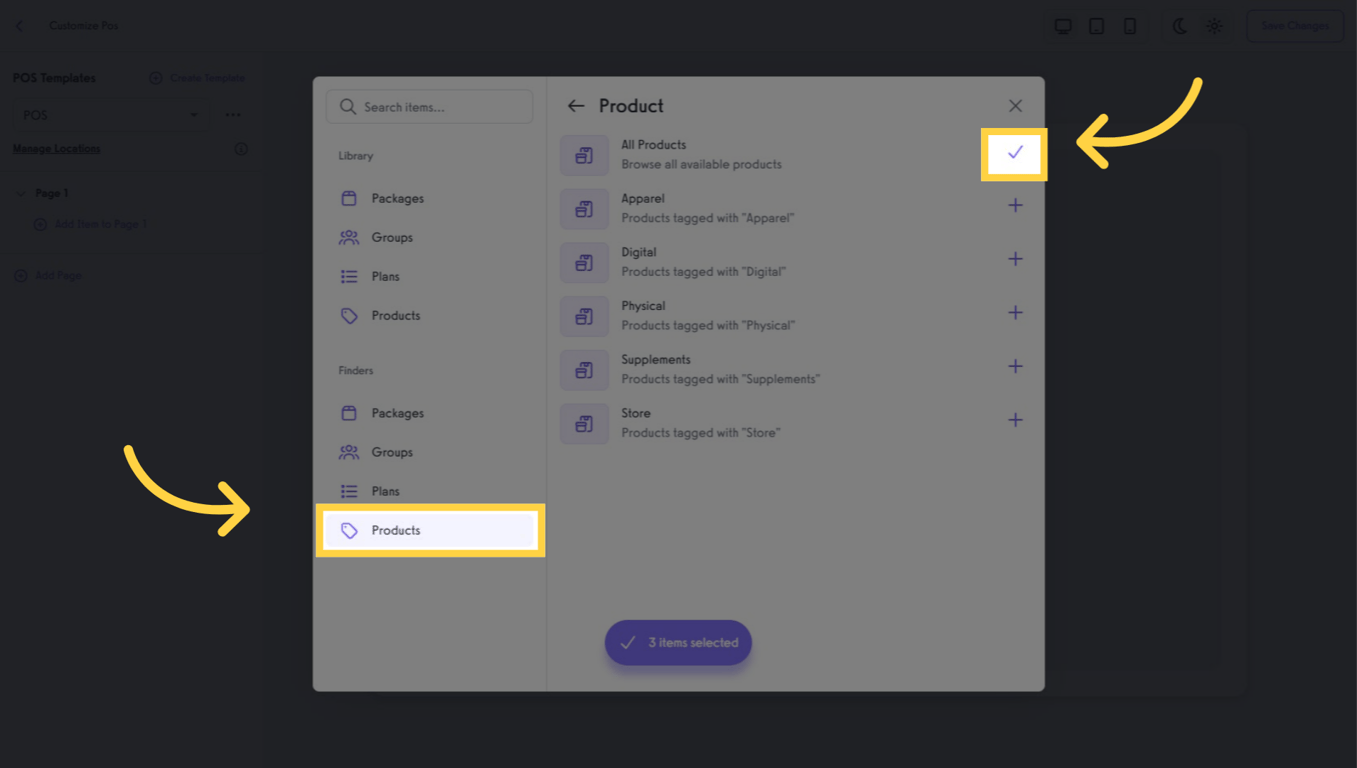1357x768 pixels.
Task: Enable dark mode with the moon icon
Action: pos(1179,26)
